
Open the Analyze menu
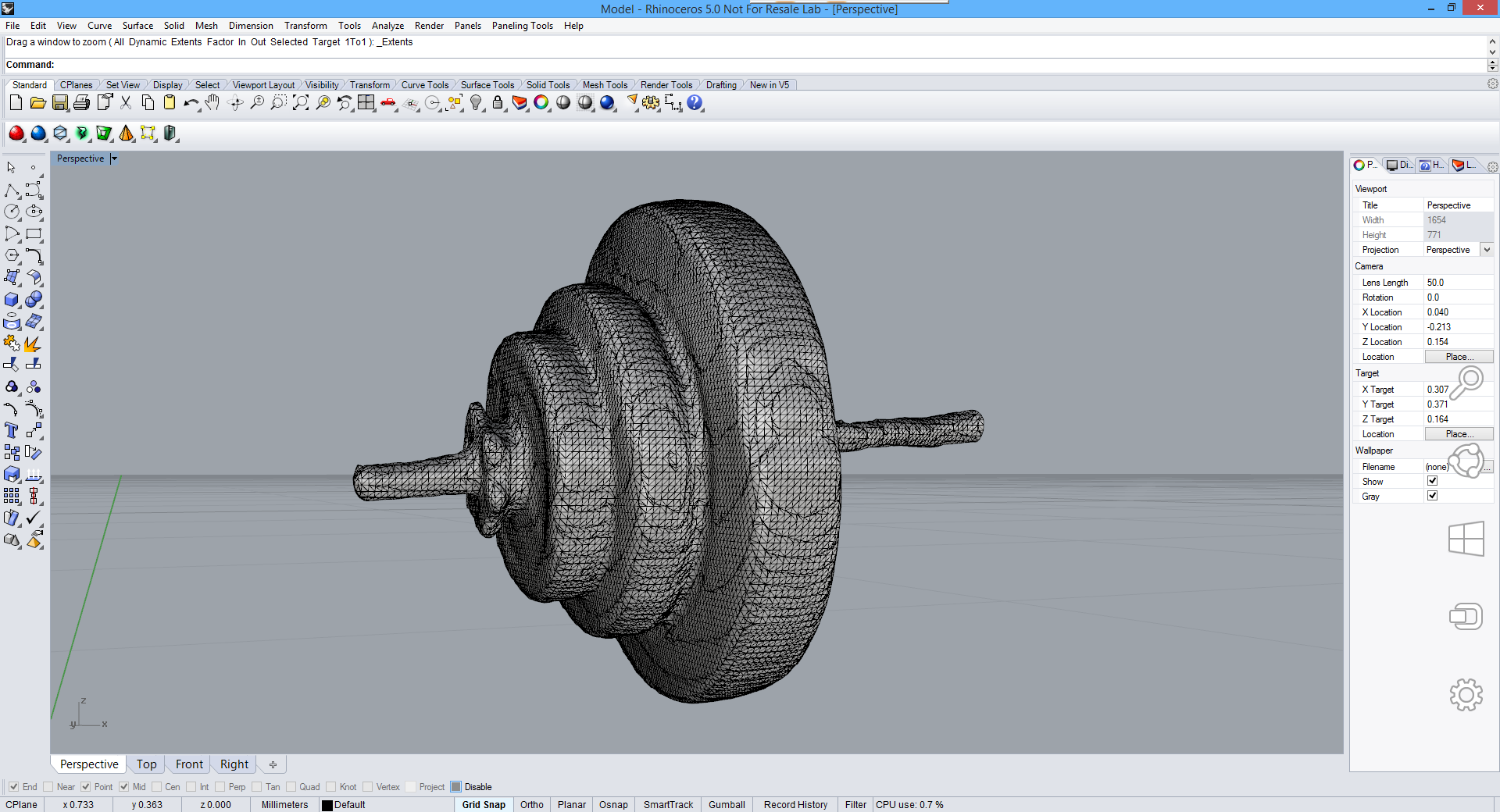coord(387,26)
